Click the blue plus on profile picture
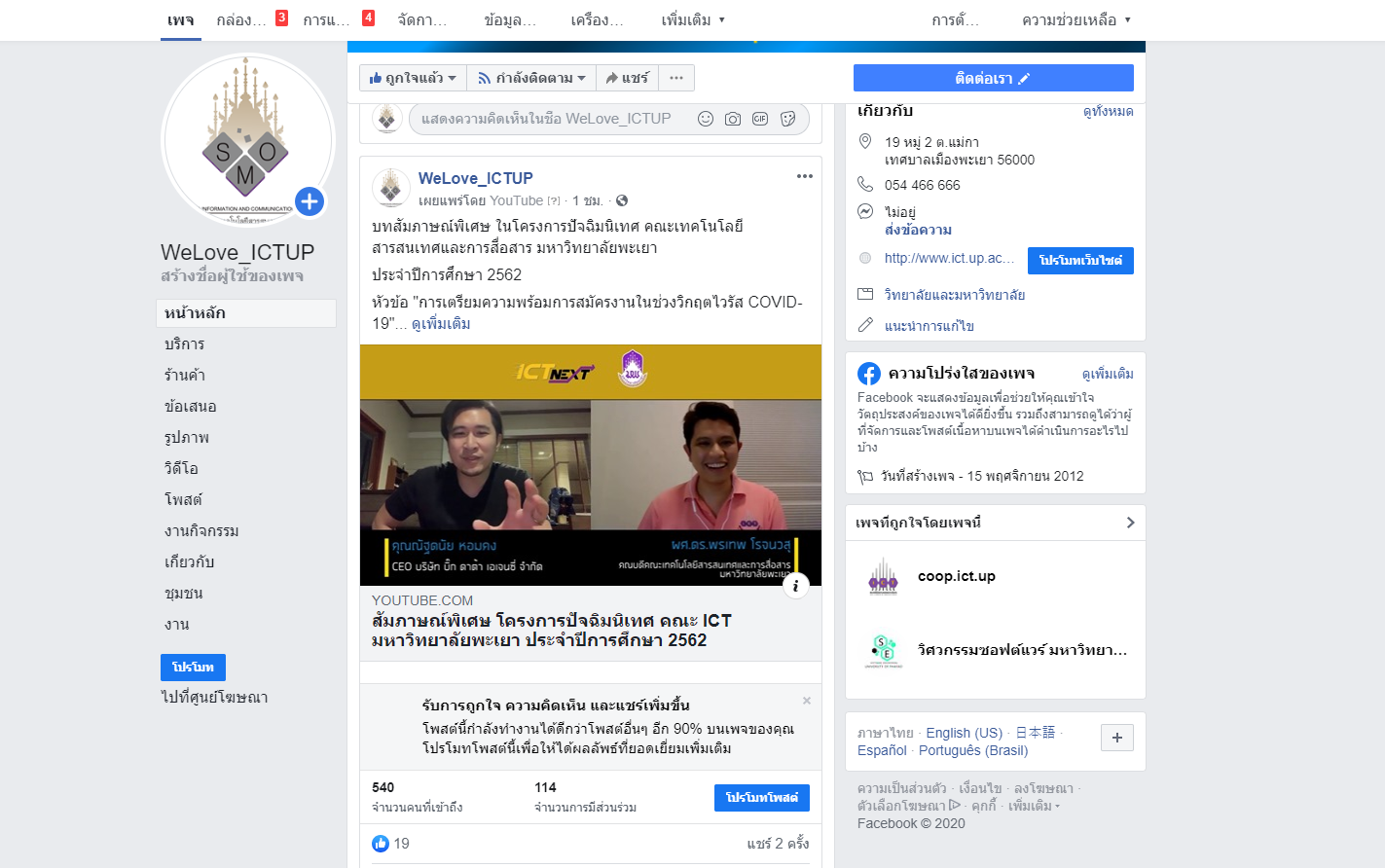The height and width of the screenshot is (868, 1385). (x=310, y=201)
